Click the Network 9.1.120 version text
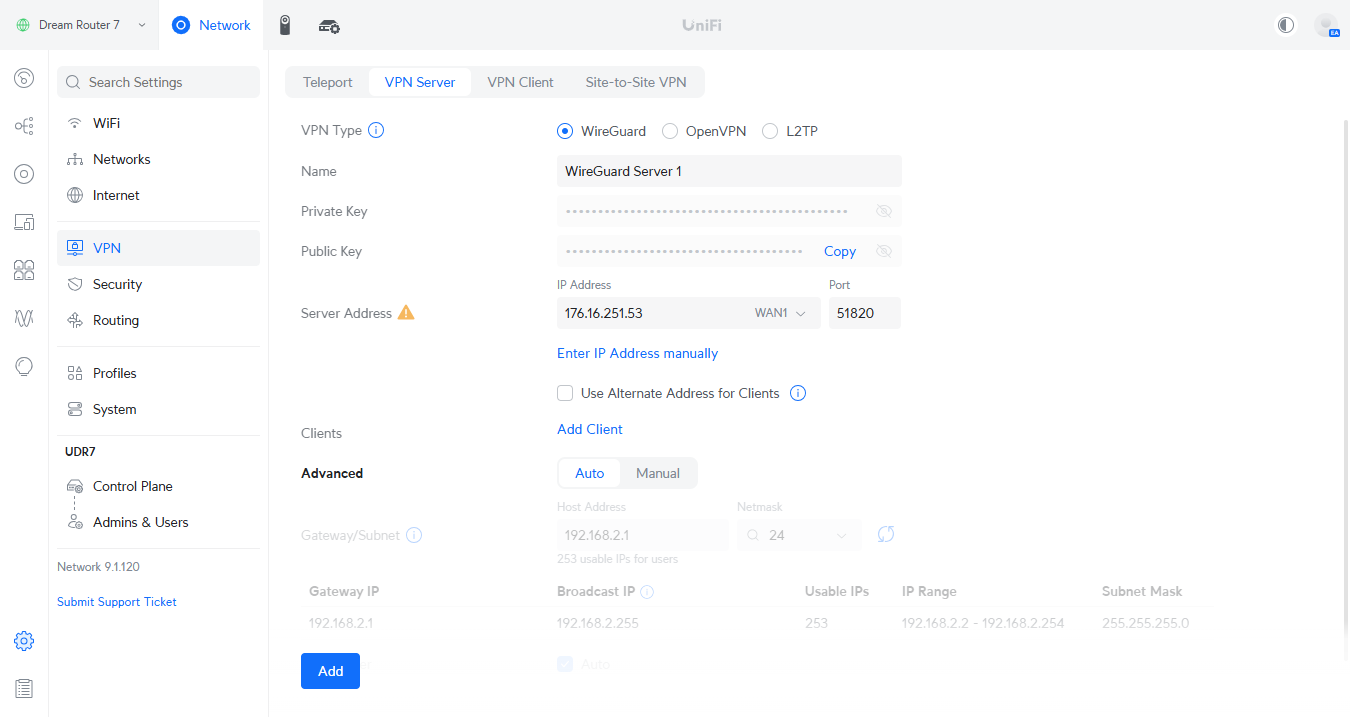The width and height of the screenshot is (1350, 717). [98, 567]
